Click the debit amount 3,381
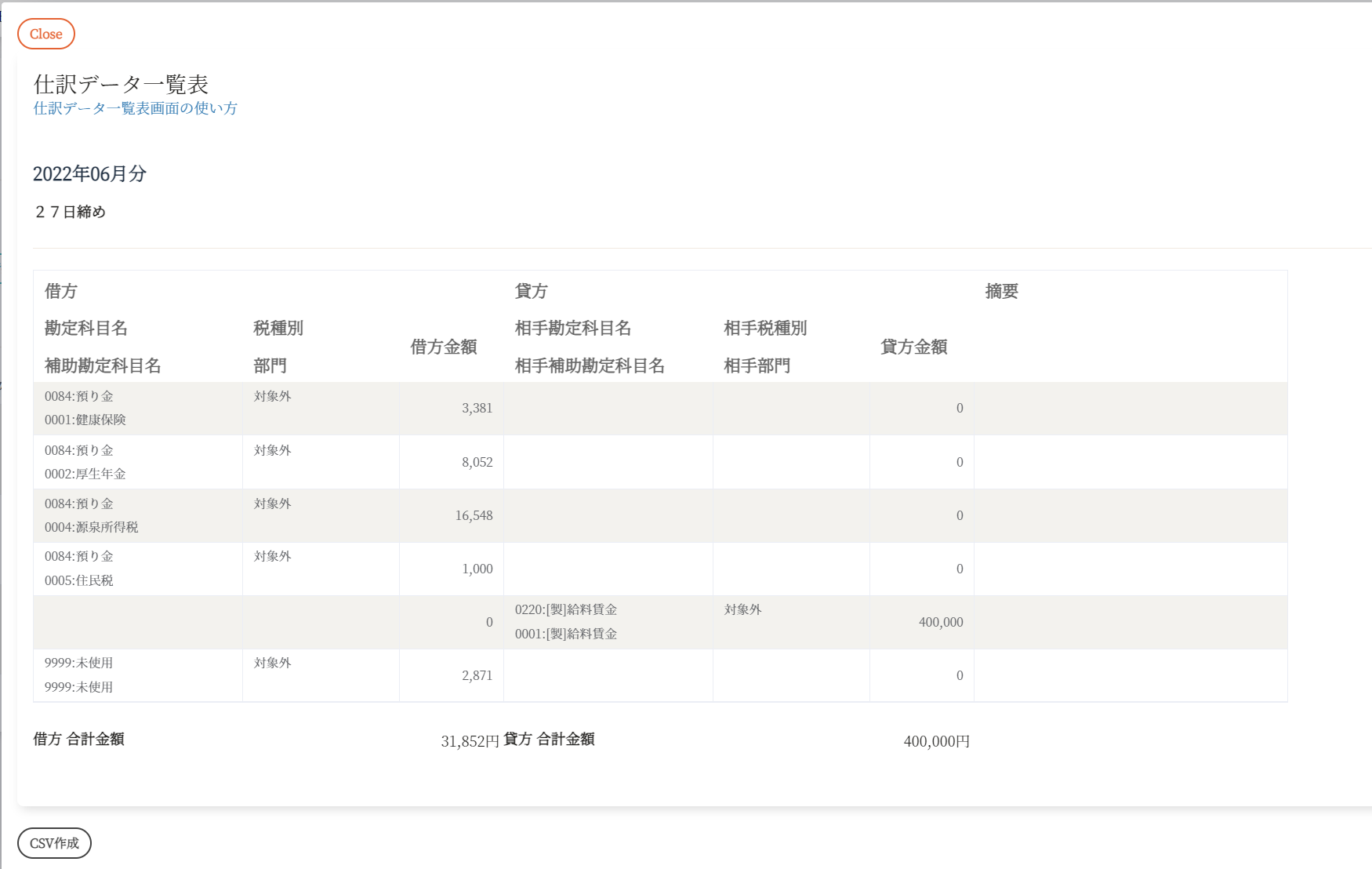Viewport: 1372px width, 869px height. click(477, 408)
